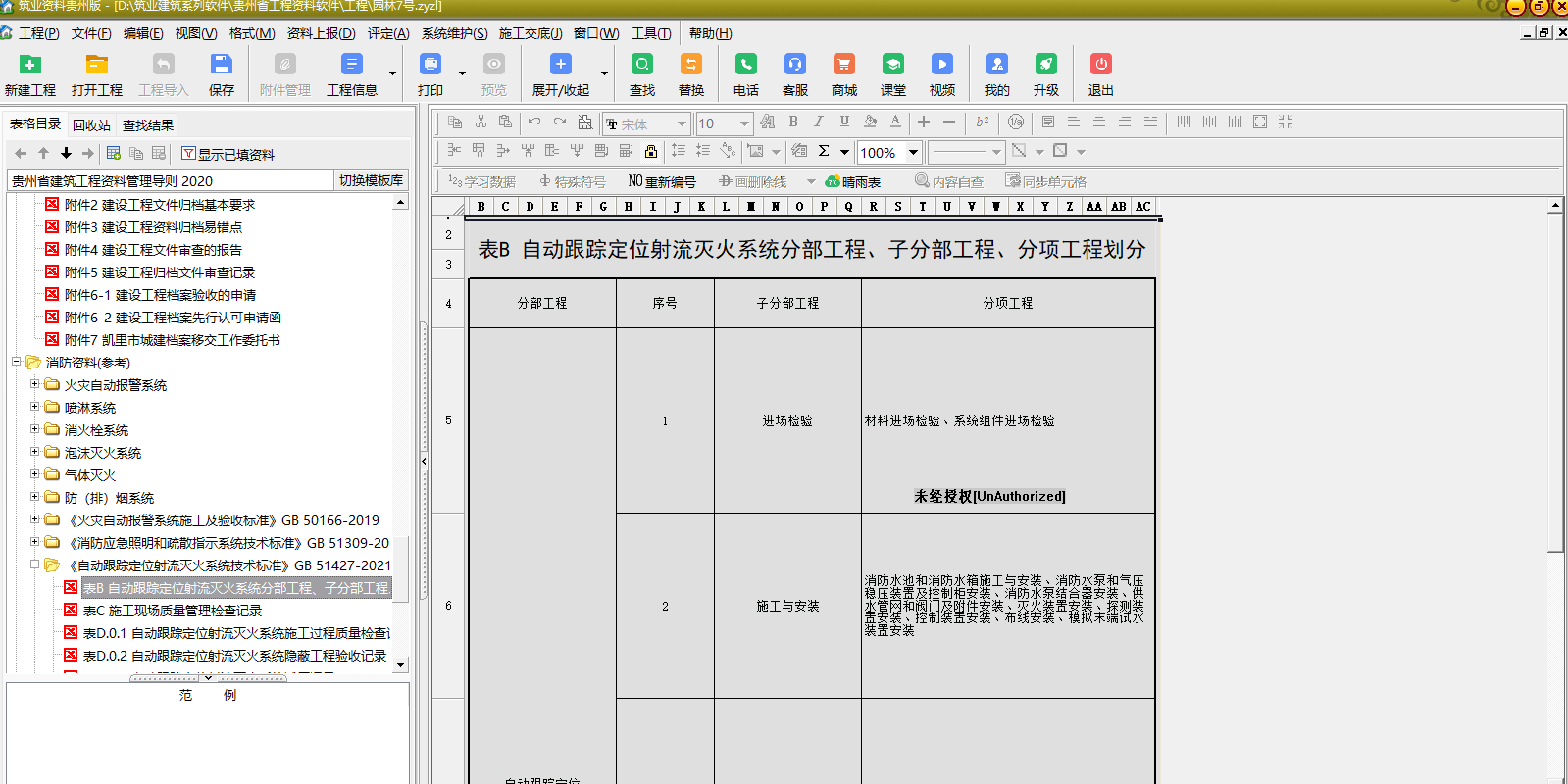
Task: Click the 切换模板库 button
Action: tap(371, 180)
